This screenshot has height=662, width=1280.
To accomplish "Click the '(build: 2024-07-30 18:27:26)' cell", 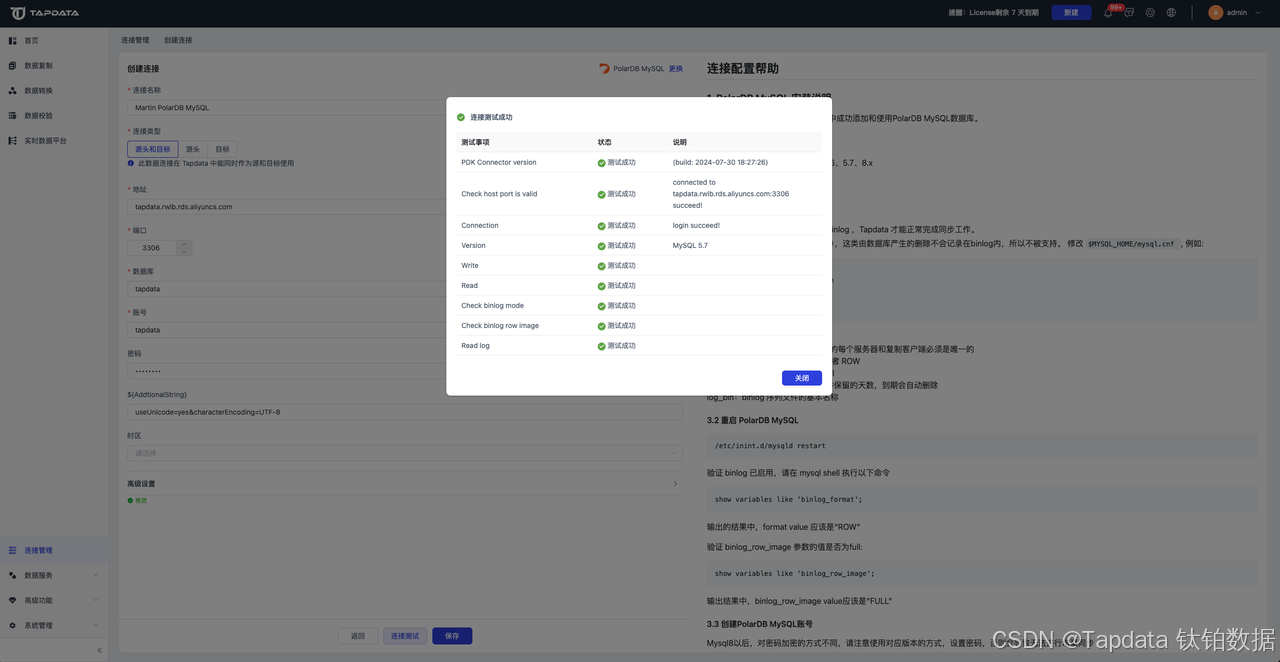I will pyautogui.click(x=720, y=162).
